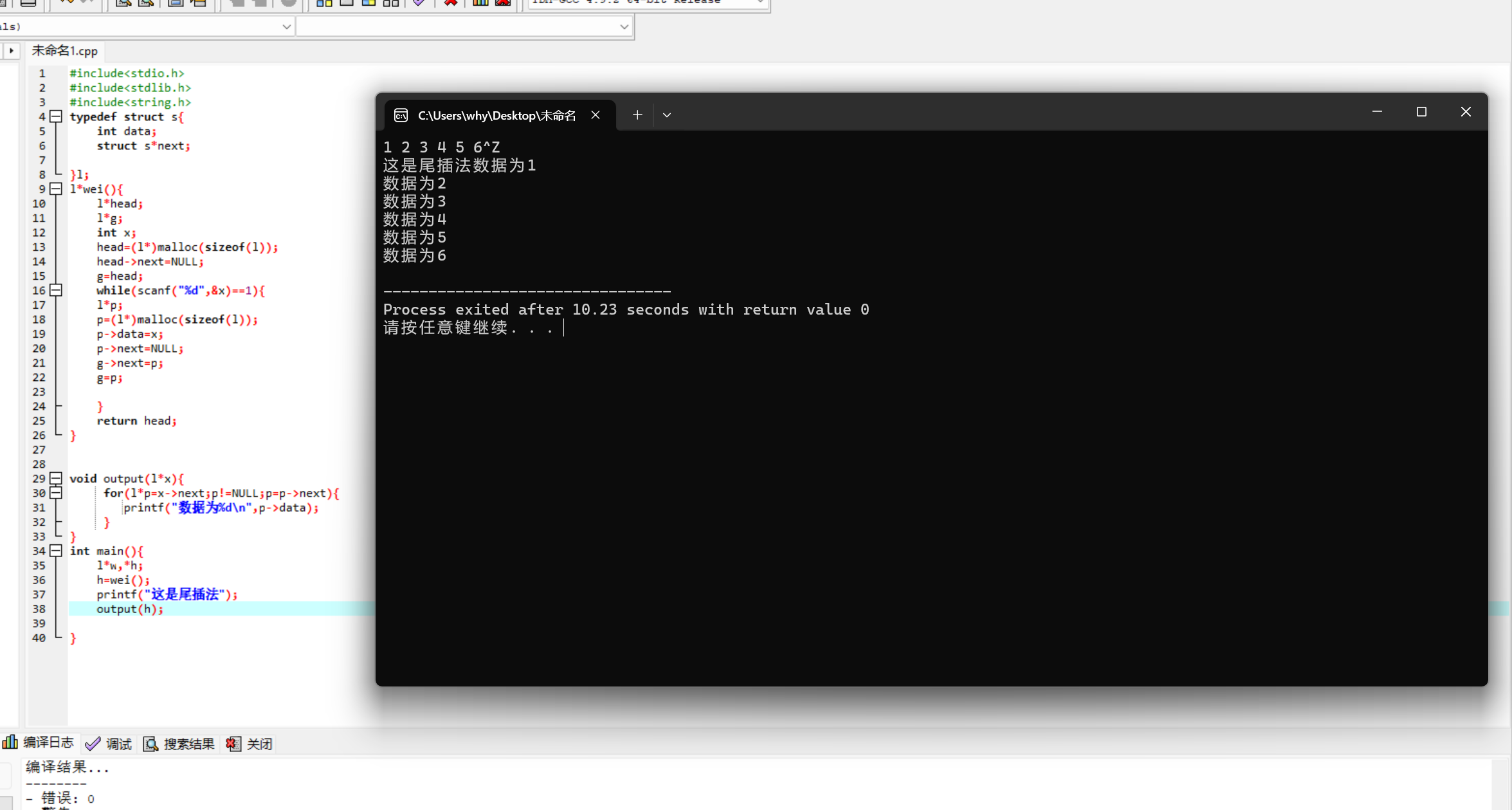
Task: Open the terminal tab dropdown chevron
Action: (667, 115)
